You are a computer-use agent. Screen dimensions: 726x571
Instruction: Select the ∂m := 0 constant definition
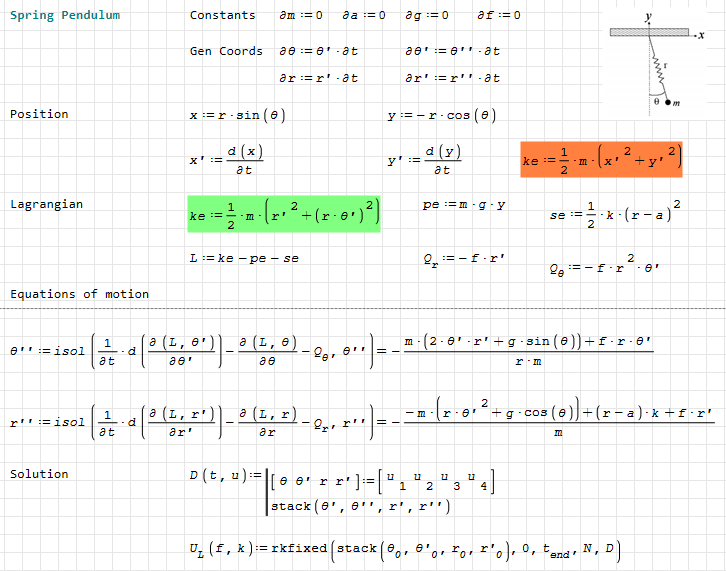[301, 16]
